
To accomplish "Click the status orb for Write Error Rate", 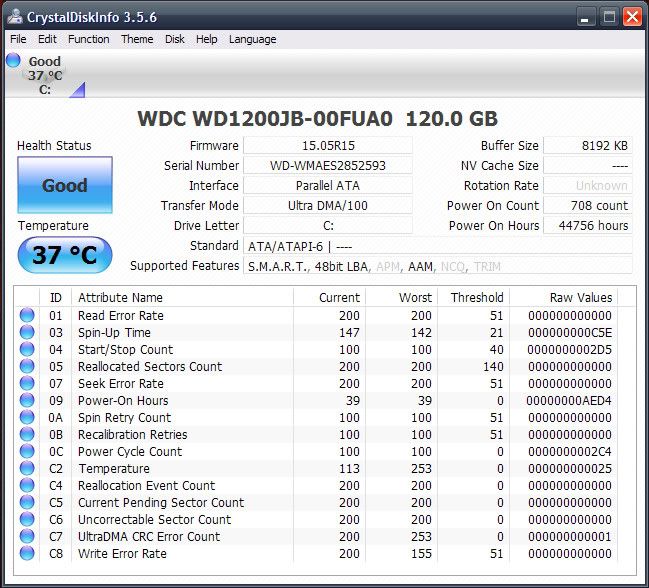I will point(27,553).
